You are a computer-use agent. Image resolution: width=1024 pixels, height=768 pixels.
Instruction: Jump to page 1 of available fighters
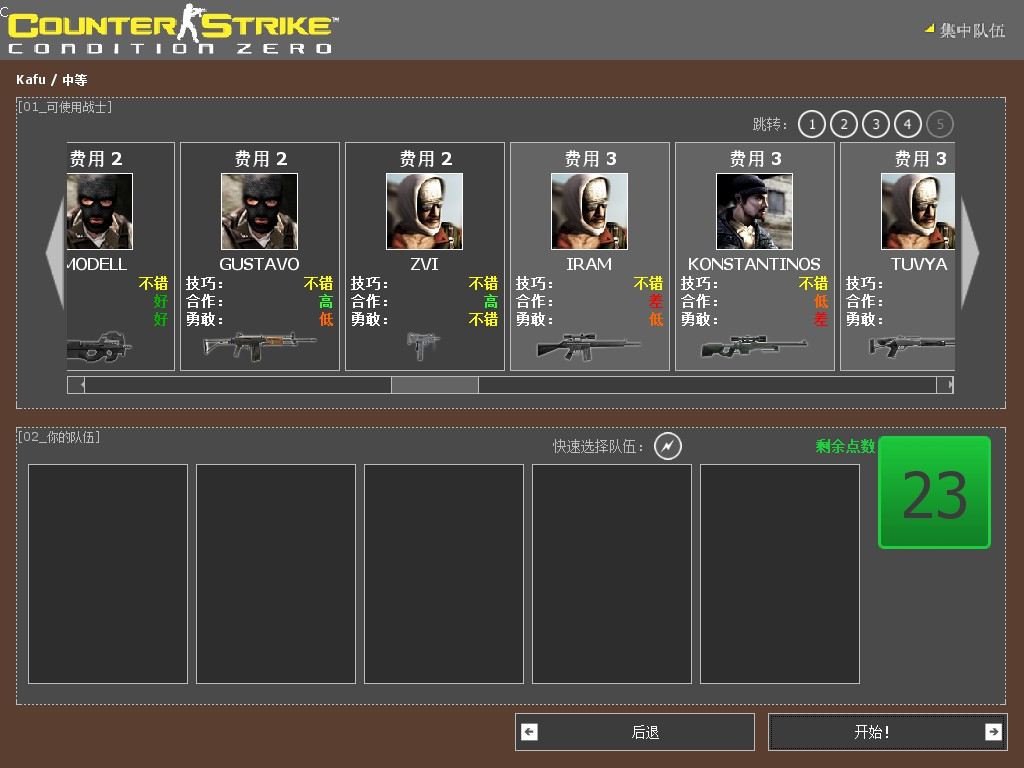(812, 124)
